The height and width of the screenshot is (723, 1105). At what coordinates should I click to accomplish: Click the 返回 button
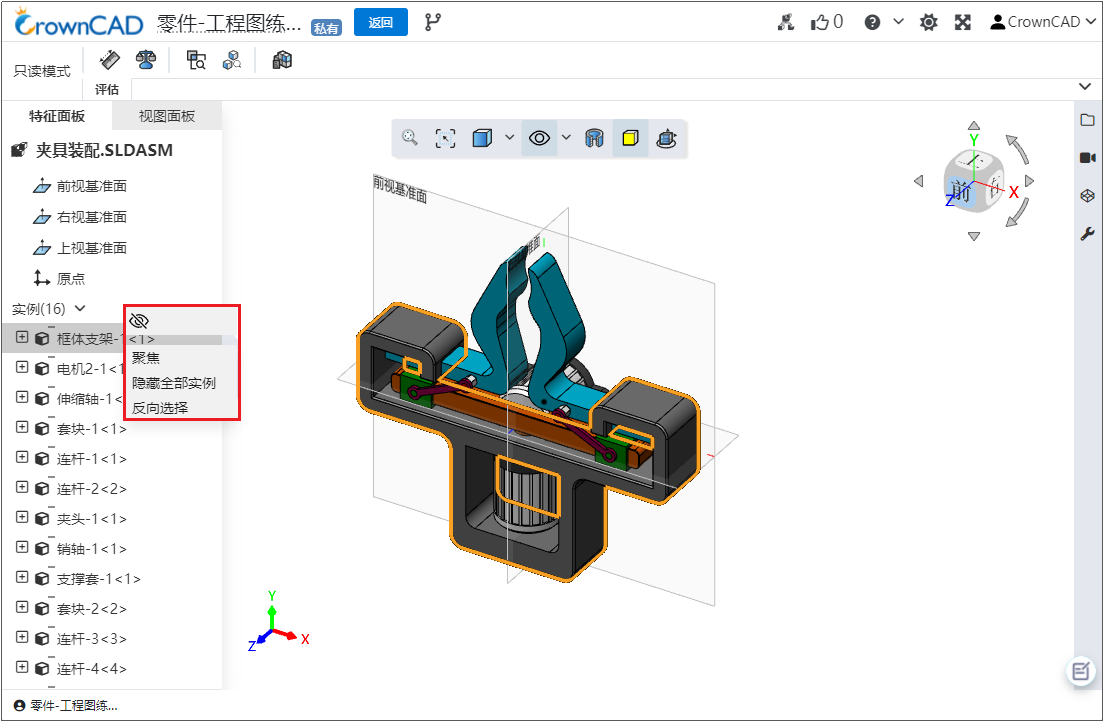point(381,22)
